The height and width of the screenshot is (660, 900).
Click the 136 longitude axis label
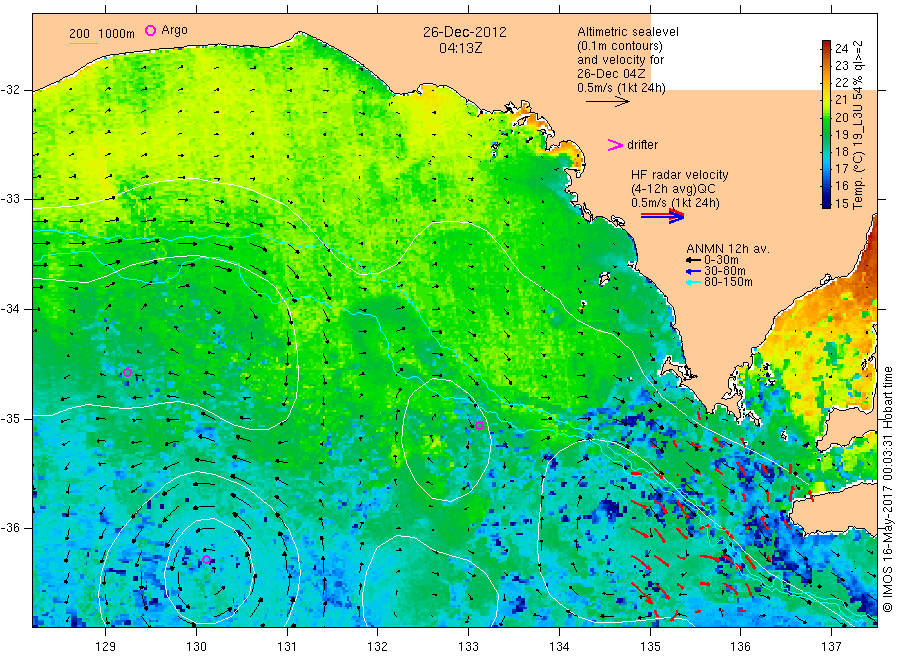(740, 647)
